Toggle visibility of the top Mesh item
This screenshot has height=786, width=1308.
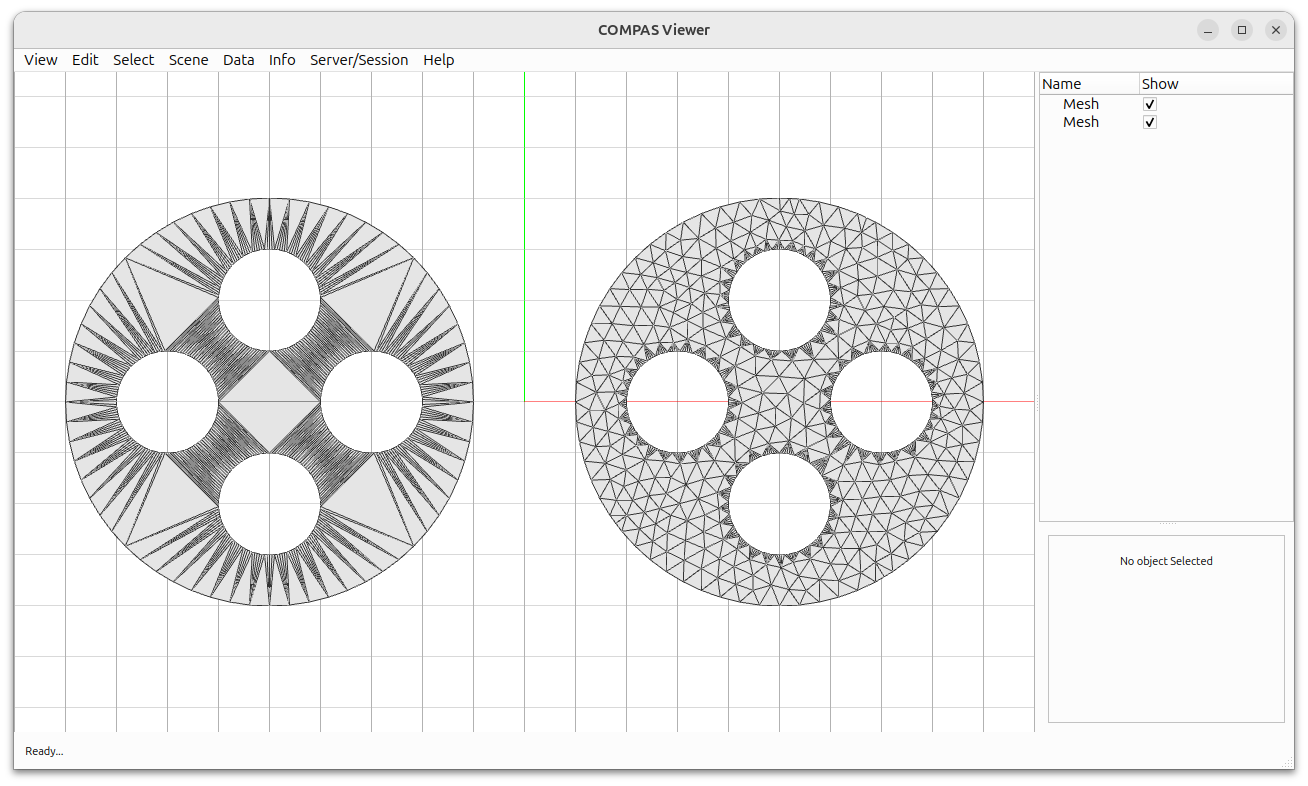coord(1149,103)
